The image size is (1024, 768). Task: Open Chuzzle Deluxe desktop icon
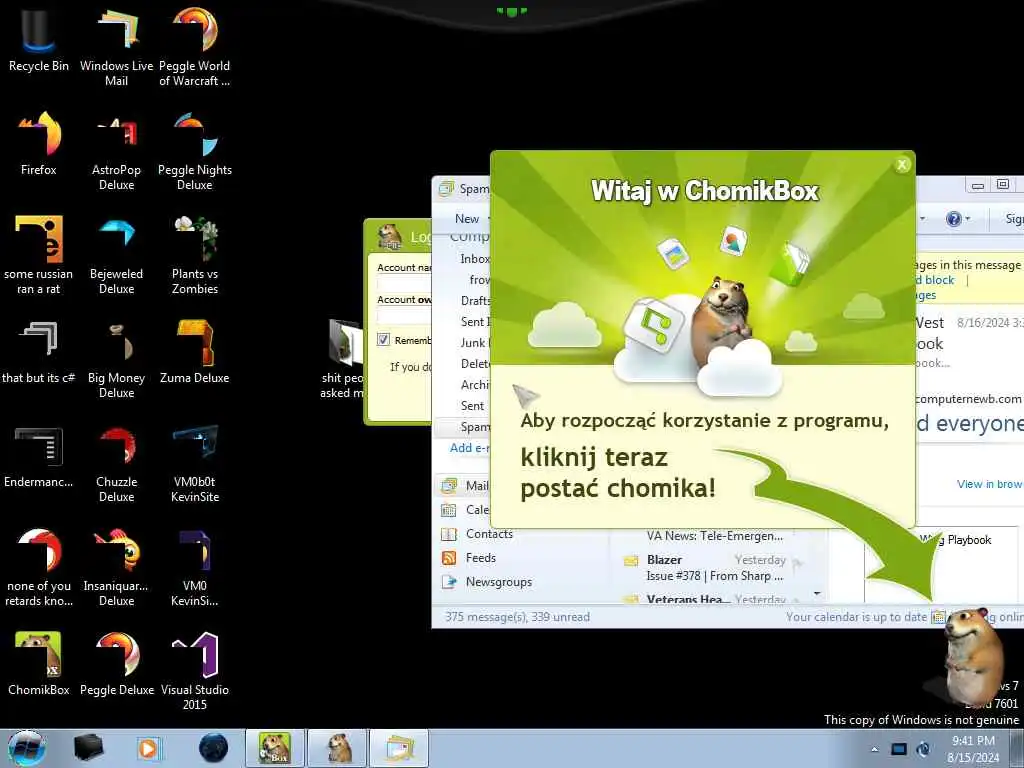click(x=116, y=462)
